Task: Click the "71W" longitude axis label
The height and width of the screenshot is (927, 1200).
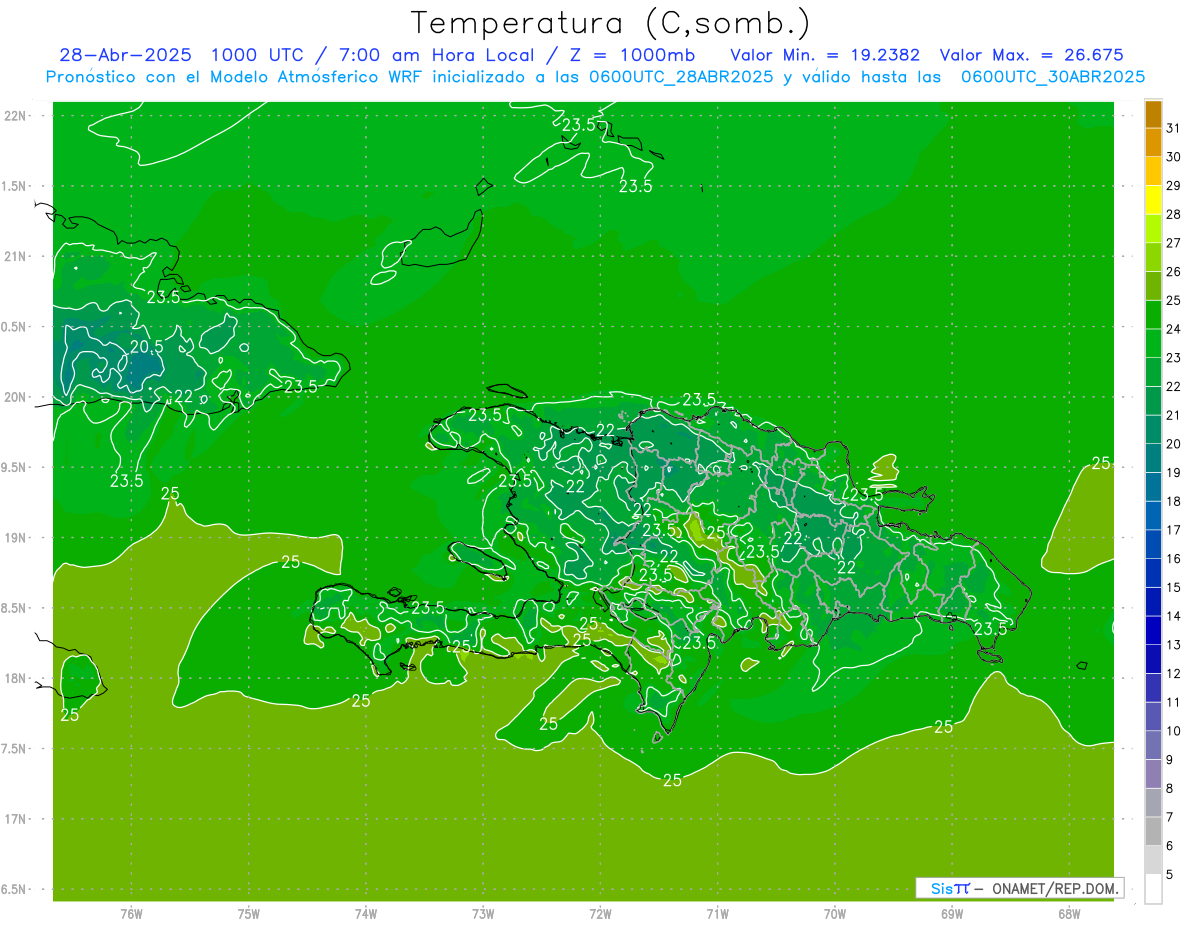Action: [x=717, y=913]
